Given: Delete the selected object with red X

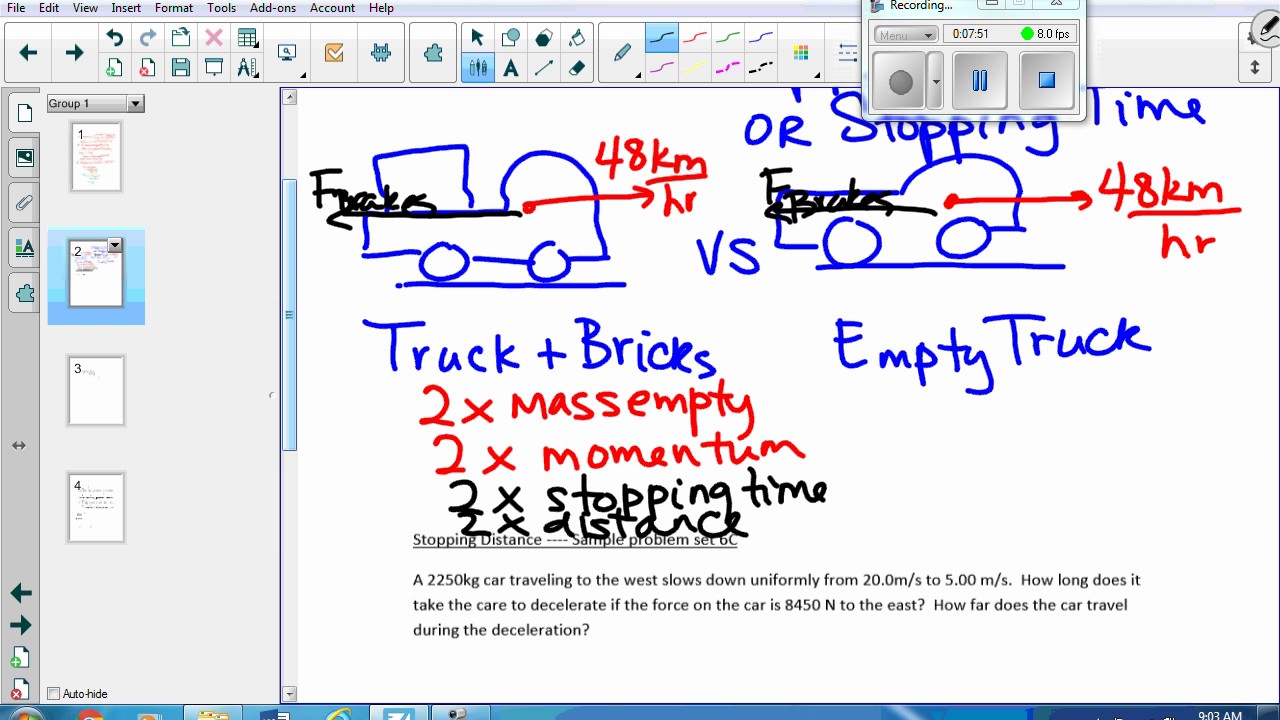Looking at the screenshot, I should [x=214, y=38].
